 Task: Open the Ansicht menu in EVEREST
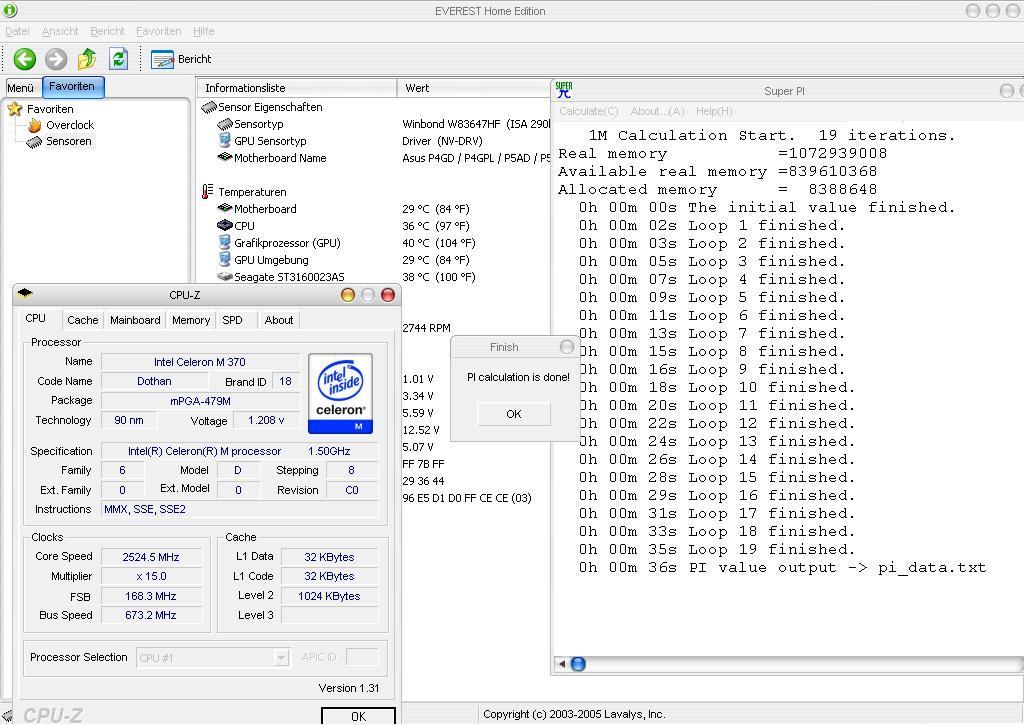(59, 31)
